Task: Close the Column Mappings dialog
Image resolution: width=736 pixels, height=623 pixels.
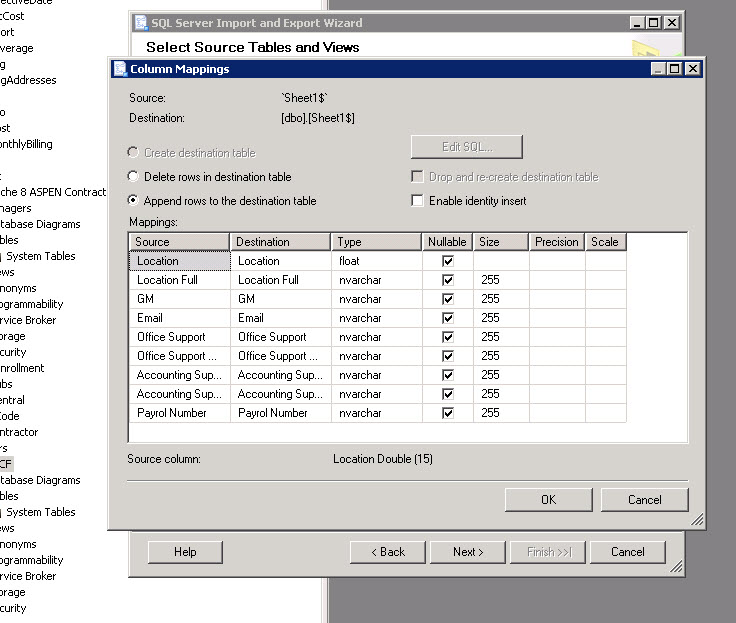Action: click(692, 69)
